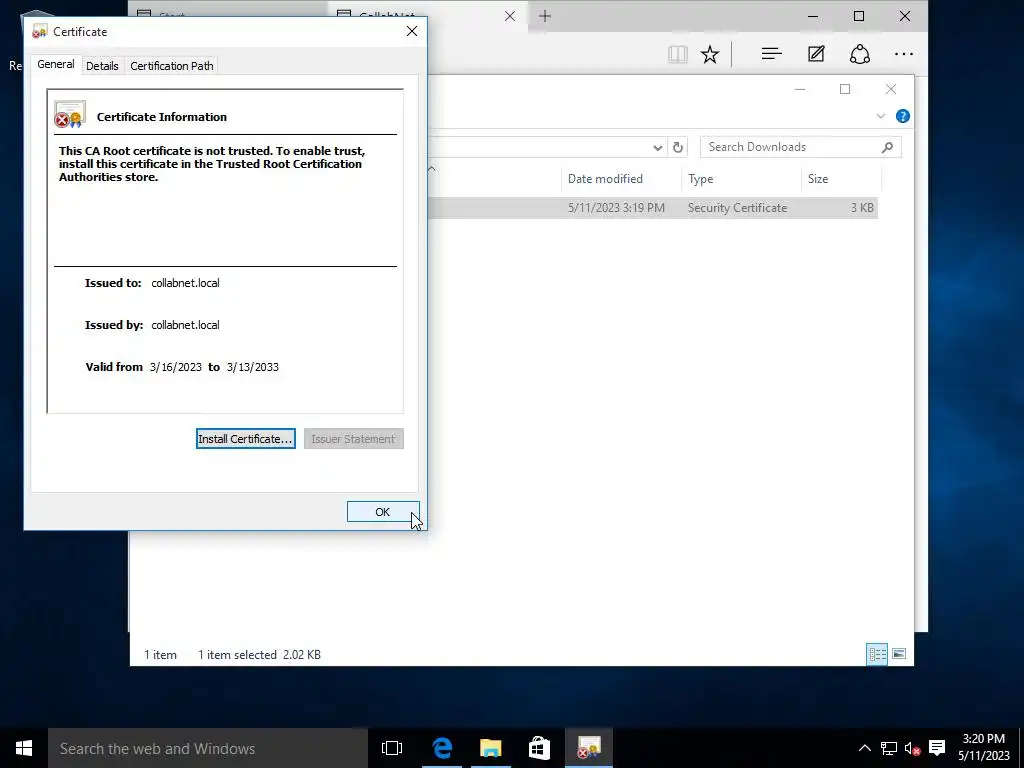Close the CollabNet Edge tab
Screen dimensions: 1024x768
[510, 16]
